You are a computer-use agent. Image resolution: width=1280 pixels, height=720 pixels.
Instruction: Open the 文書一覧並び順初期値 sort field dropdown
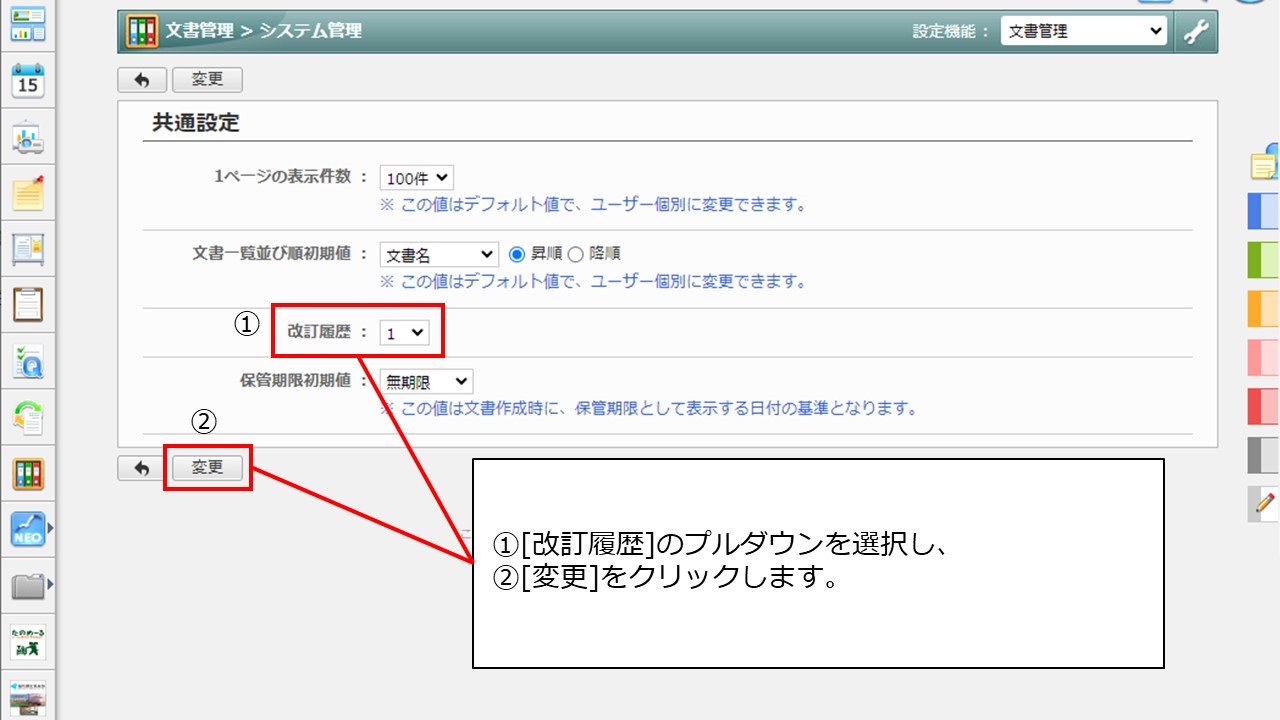click(x=438, y=255)
